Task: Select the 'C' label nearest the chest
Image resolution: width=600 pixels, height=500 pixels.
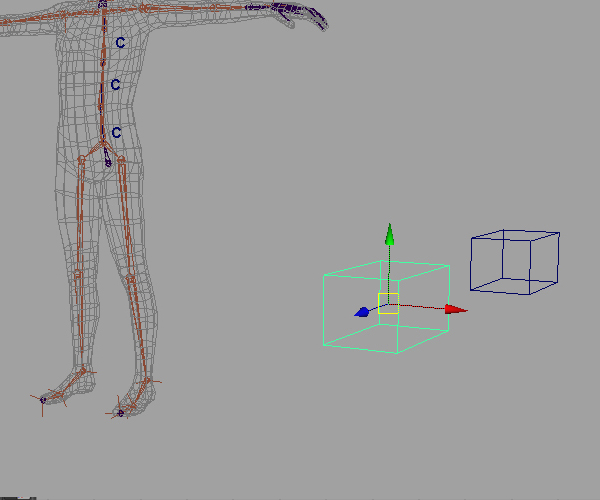Action: (x=120, y=42)
